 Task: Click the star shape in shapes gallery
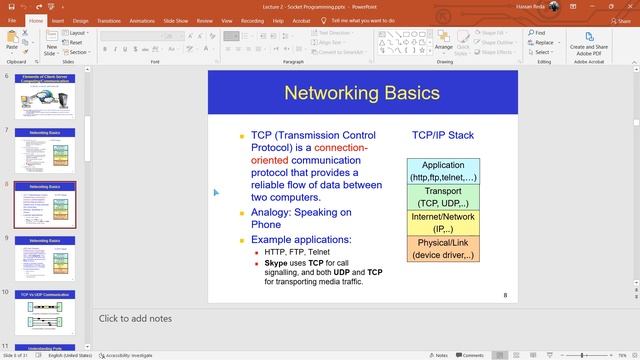pyautogui.click(x=422, y=51)
